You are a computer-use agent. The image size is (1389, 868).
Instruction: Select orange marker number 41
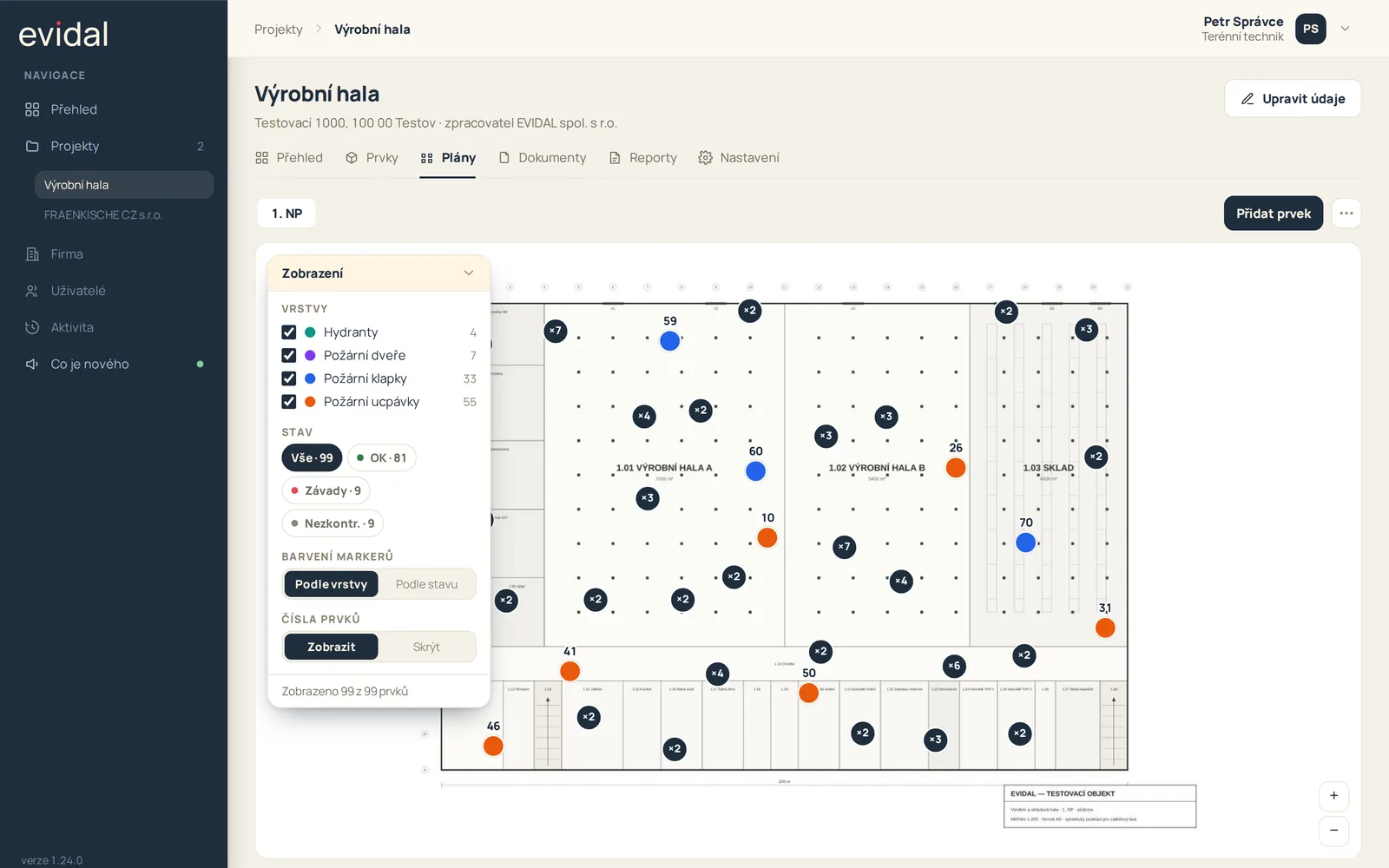click(569, 671)
